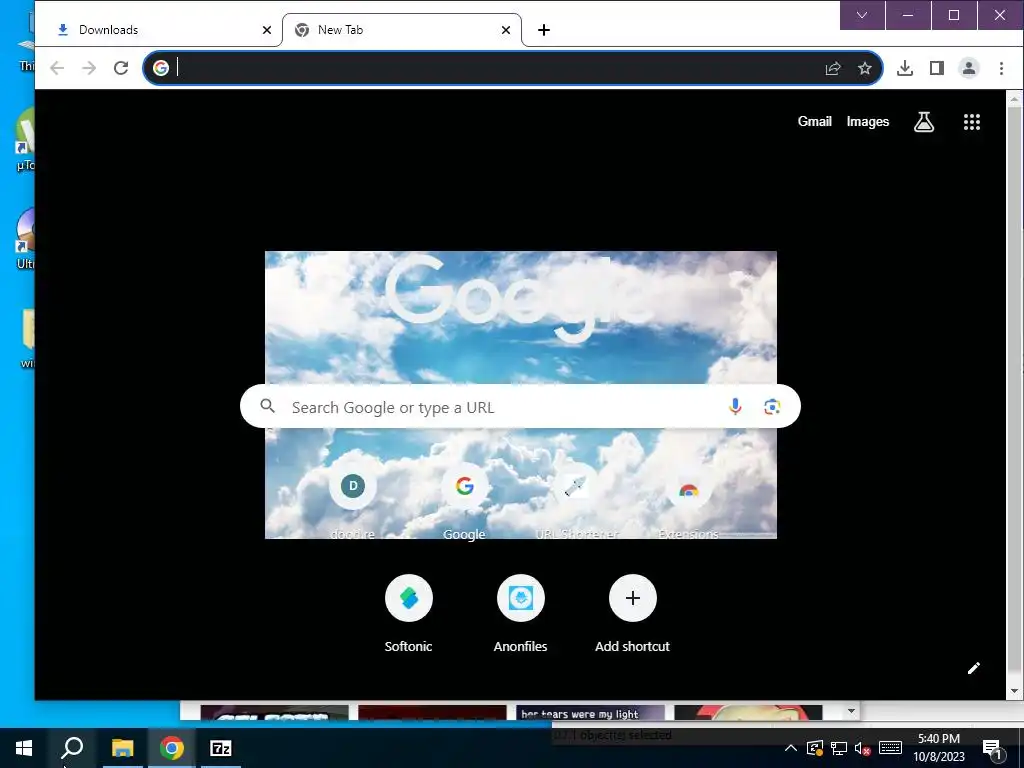Open the touch keyboard tray icon

pyautogui.click(x=890, y=748)
